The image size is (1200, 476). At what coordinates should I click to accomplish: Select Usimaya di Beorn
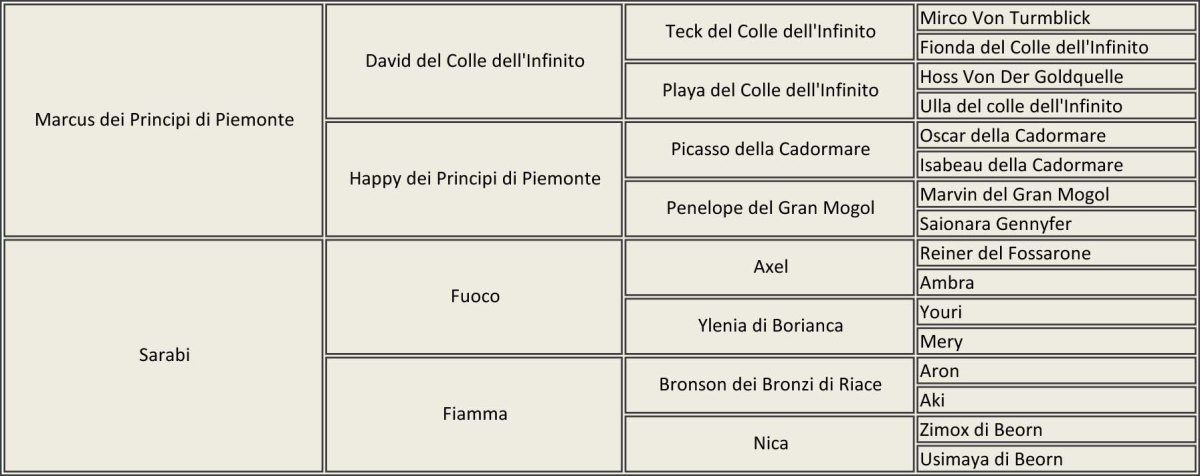tap(991, 459)
